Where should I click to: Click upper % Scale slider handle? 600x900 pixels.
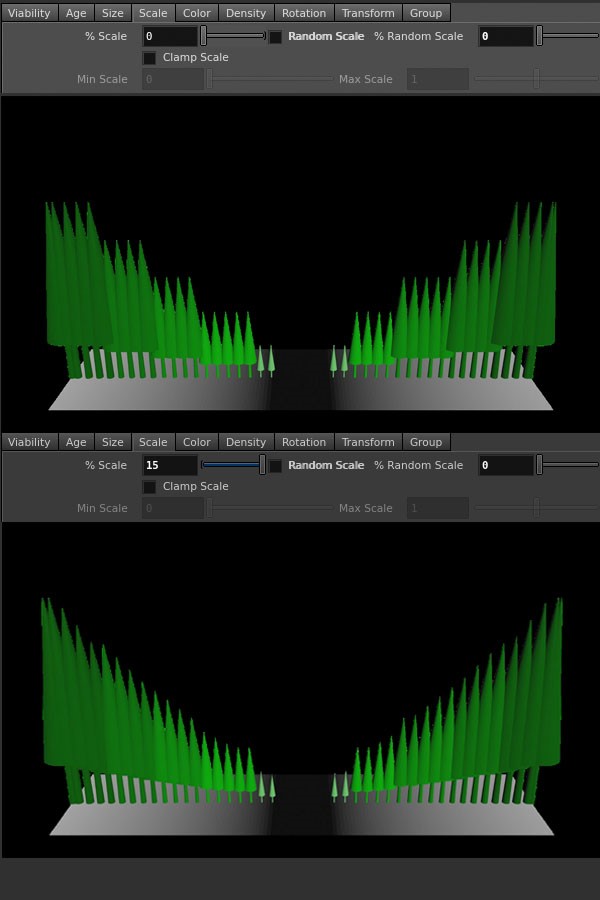pos(203,36)
